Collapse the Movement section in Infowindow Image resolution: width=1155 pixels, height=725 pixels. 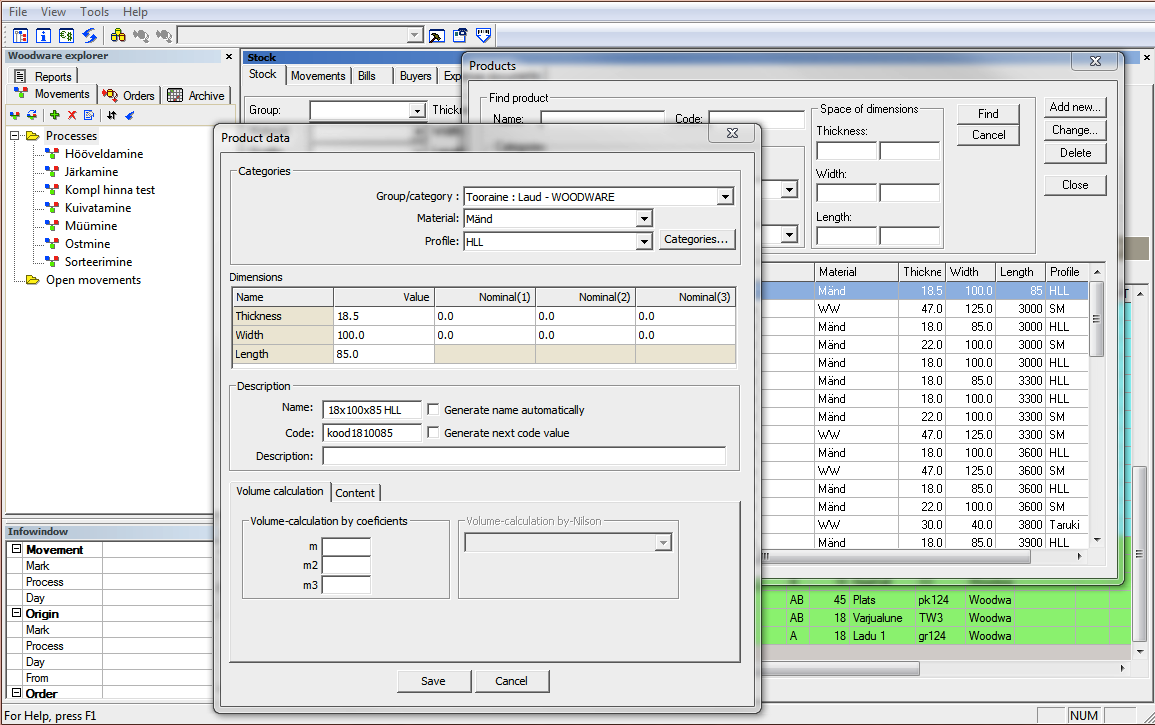[x=16, y=549]
